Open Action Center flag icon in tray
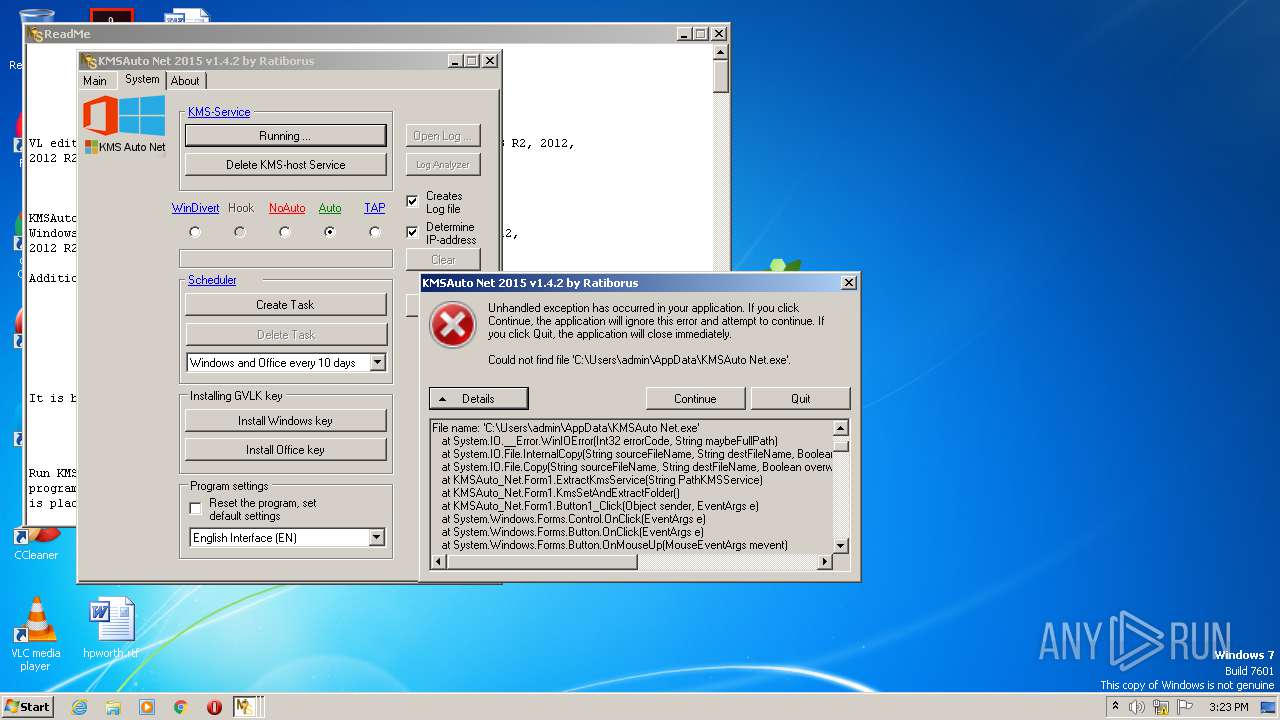This screenshot has width=1280, height=720. [x=1185, y=707]
